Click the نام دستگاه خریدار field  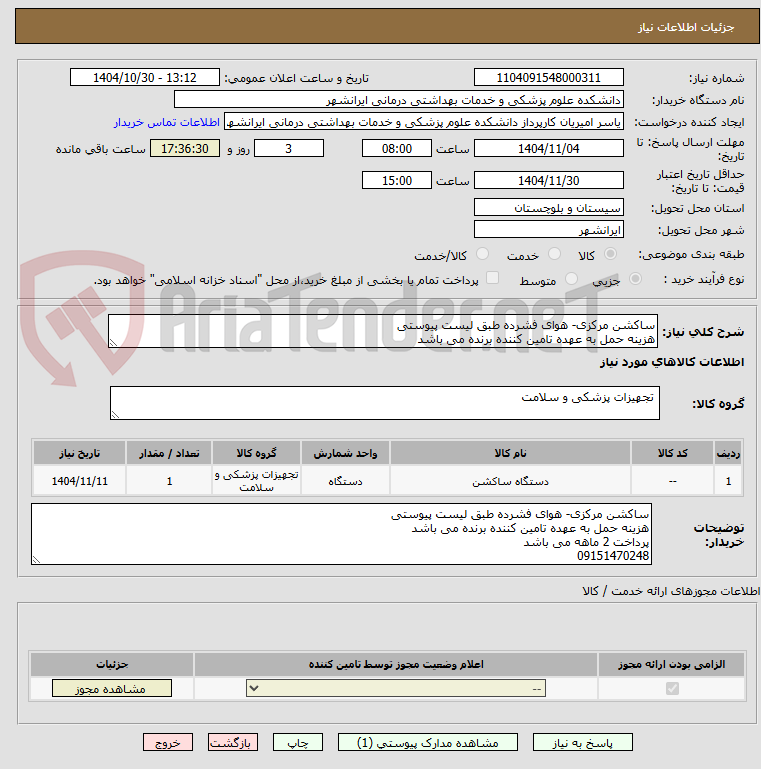tap(399, 100)
